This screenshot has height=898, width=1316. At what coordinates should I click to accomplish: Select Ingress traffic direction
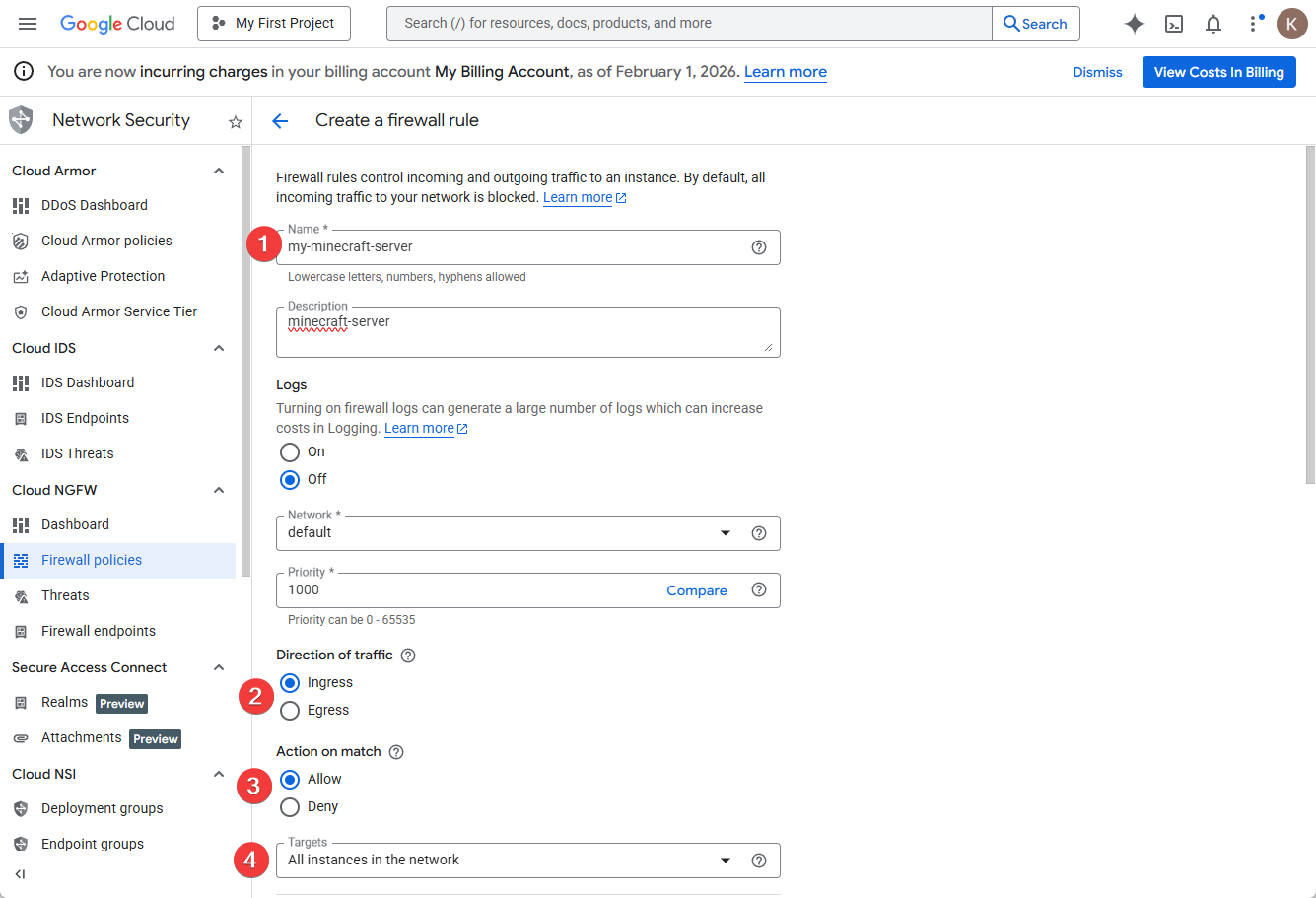tap(290, 683)
